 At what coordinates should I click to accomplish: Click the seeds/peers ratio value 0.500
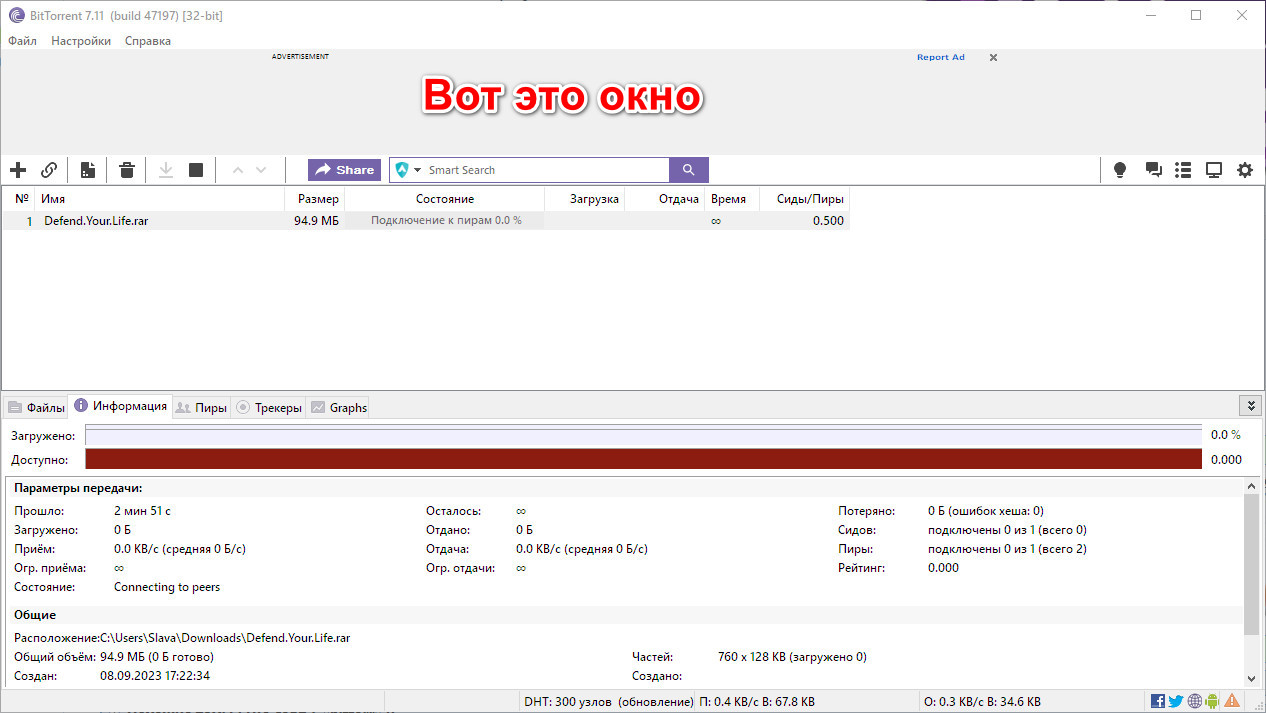click(x=828, y=221)
